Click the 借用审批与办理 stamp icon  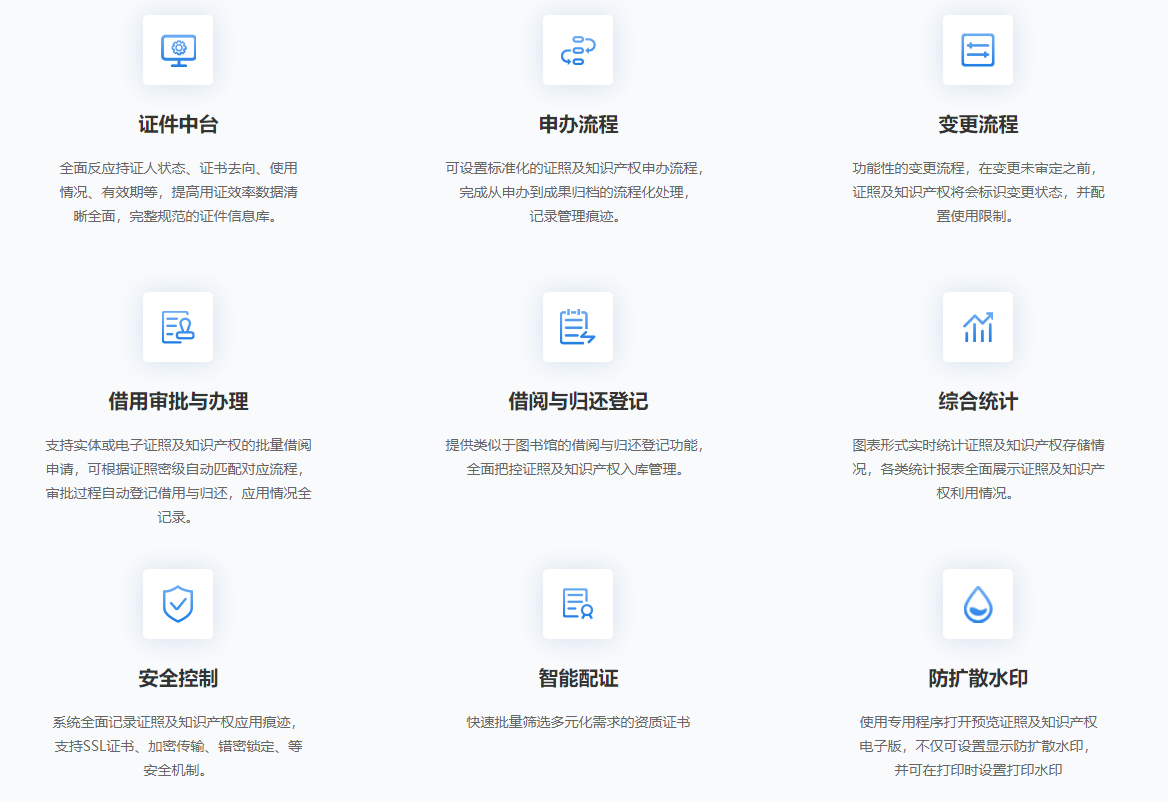[178, 327]
